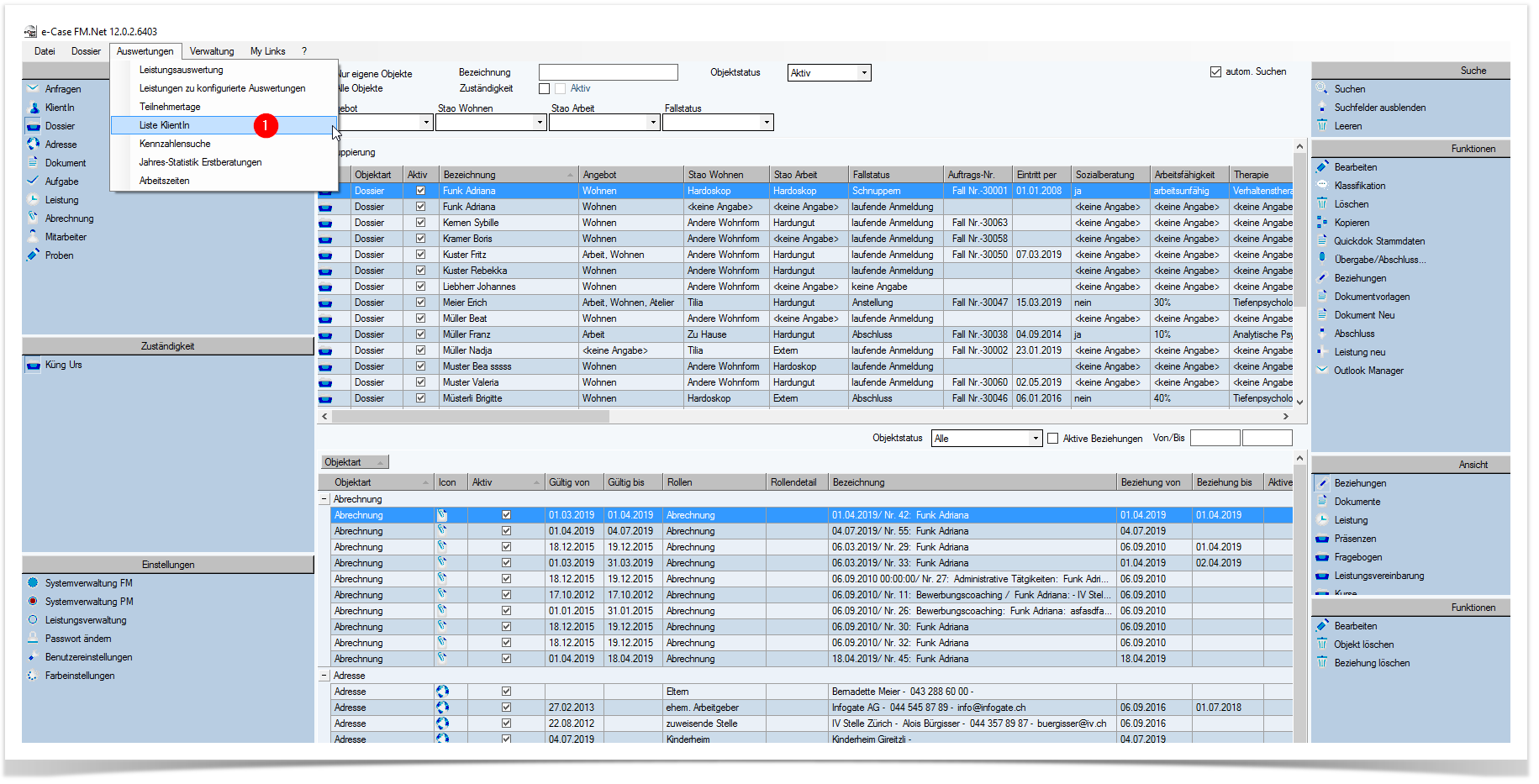
Task: Toggle the autom. Suchen checkbox
Action: tap(1215, 71)
